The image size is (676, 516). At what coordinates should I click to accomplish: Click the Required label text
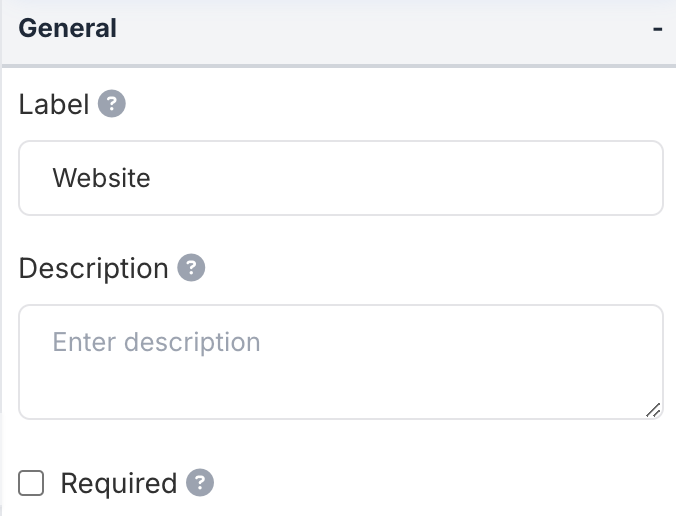[x=118, y=484]
